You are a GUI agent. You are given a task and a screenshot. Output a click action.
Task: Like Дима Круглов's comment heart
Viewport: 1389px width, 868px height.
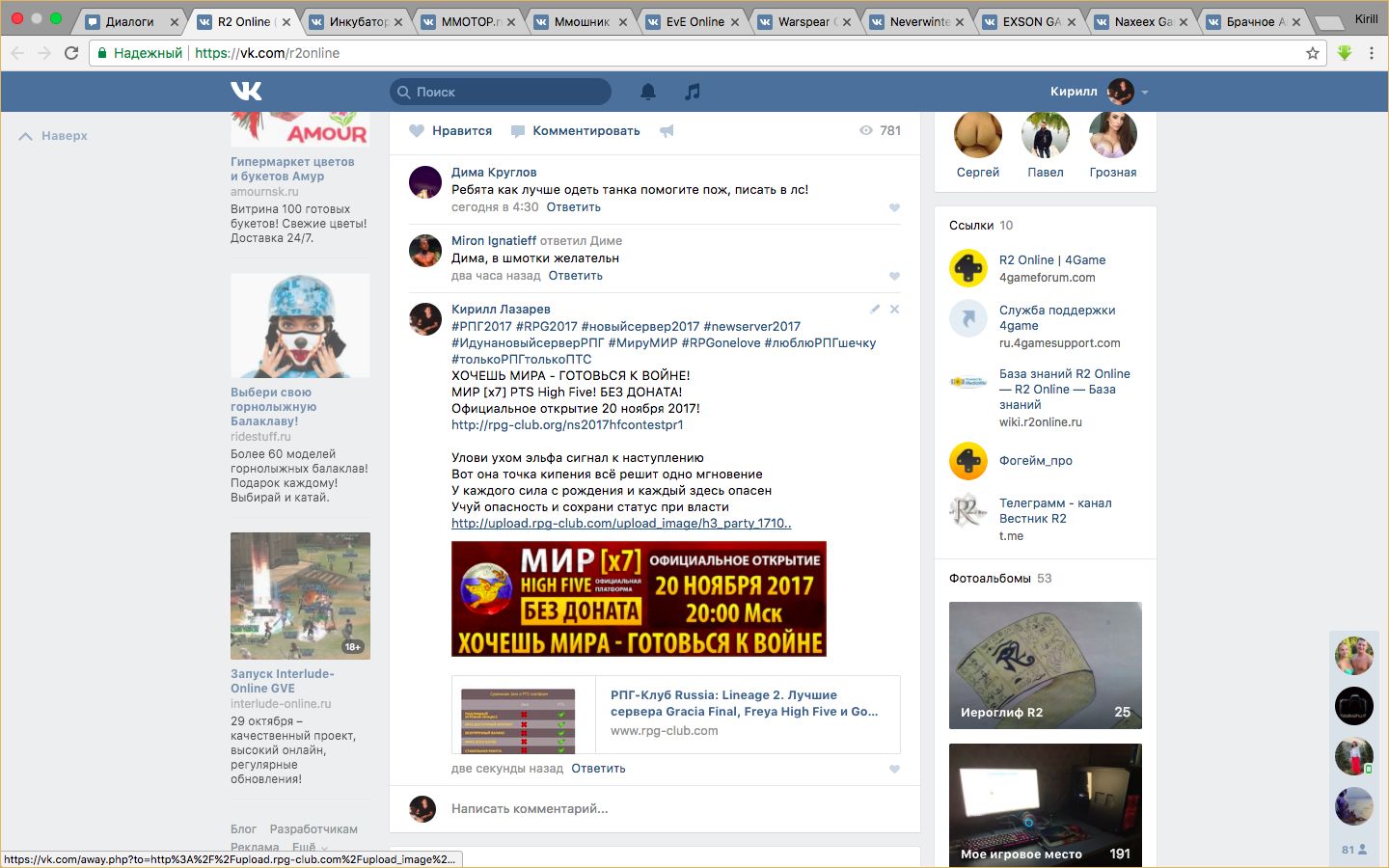pos(894,207)
